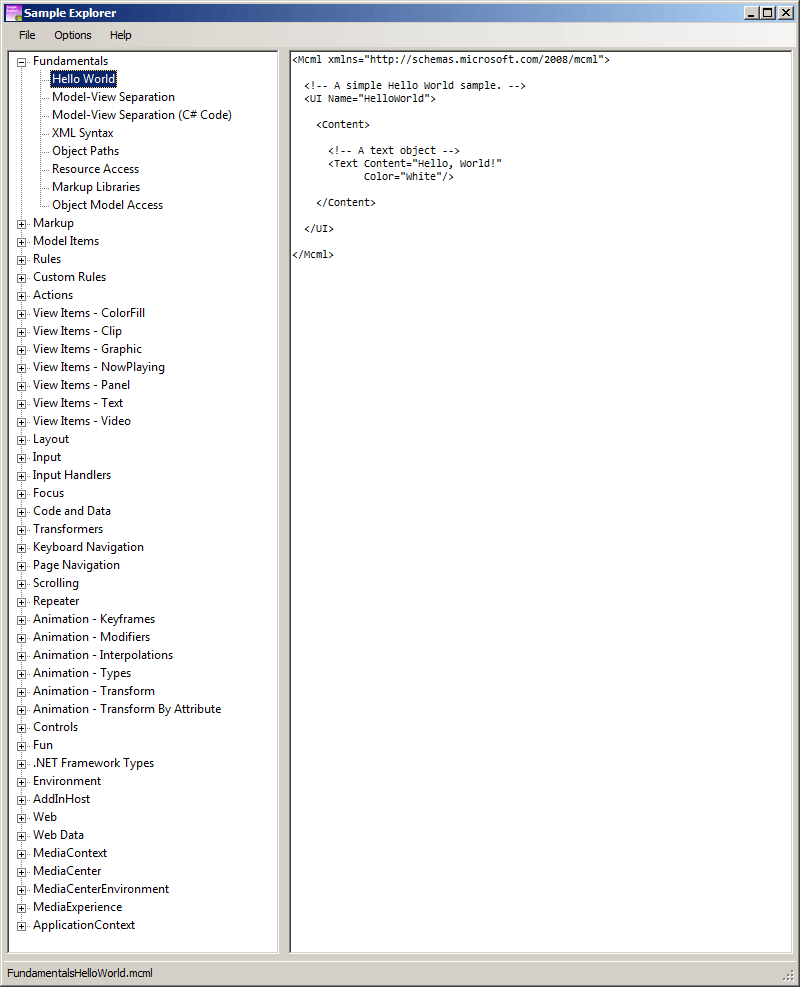Expand the Fun tree node

(x=21, y=746)
